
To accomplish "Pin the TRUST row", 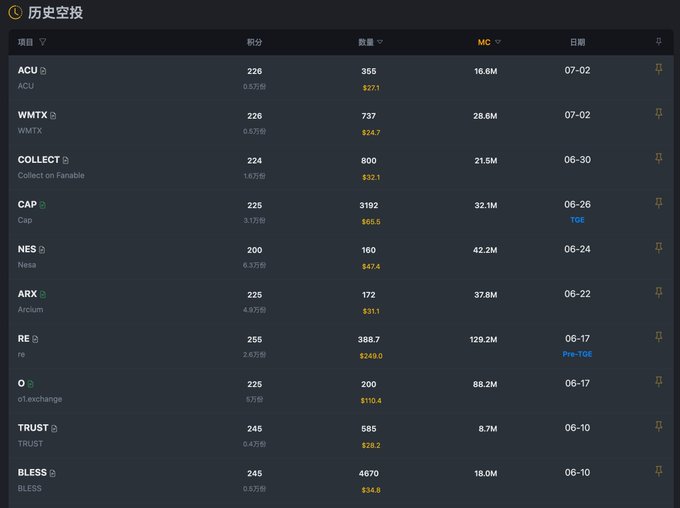I will (658, 426).
